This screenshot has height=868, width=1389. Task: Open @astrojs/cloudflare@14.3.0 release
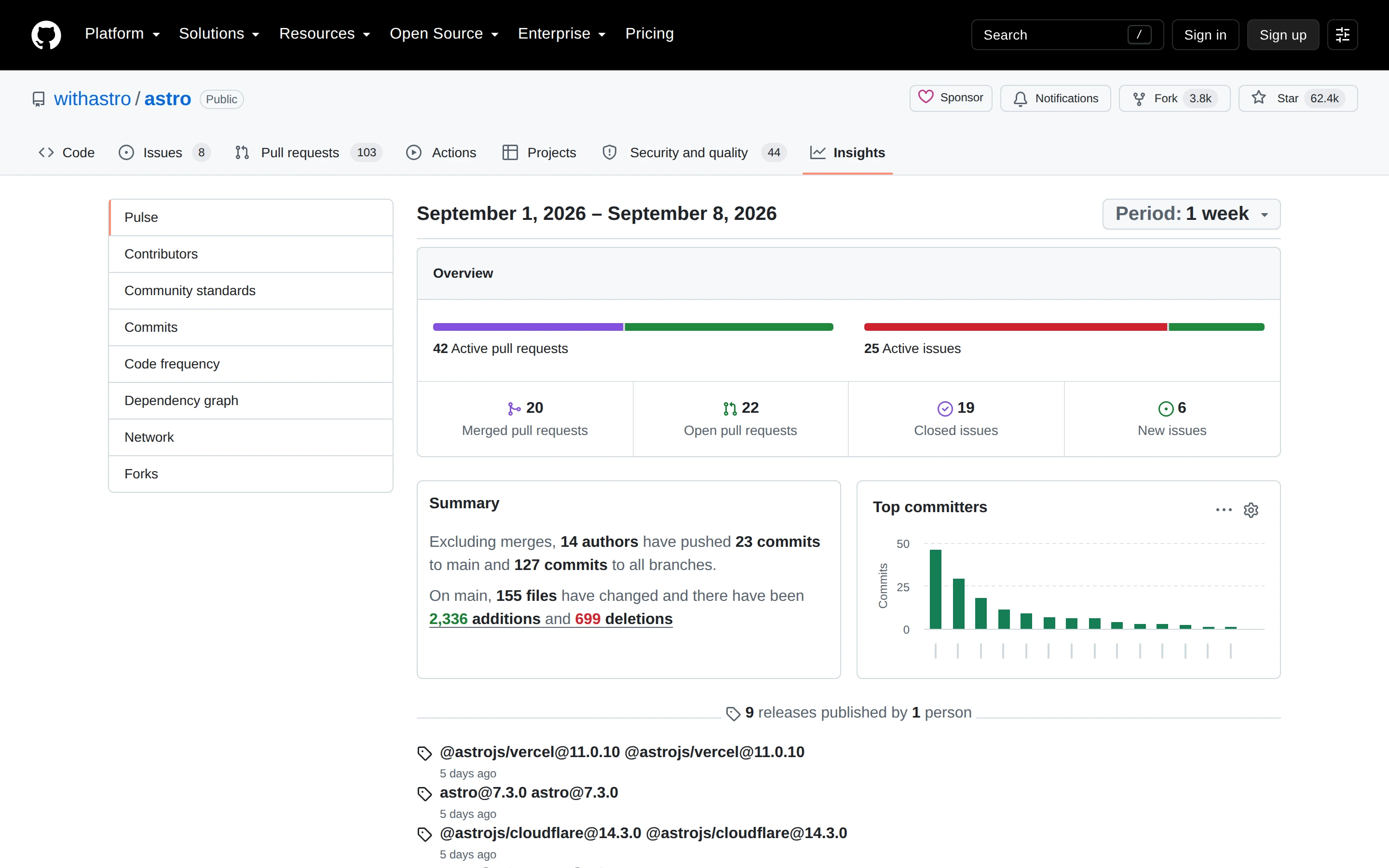pos(643,833)
